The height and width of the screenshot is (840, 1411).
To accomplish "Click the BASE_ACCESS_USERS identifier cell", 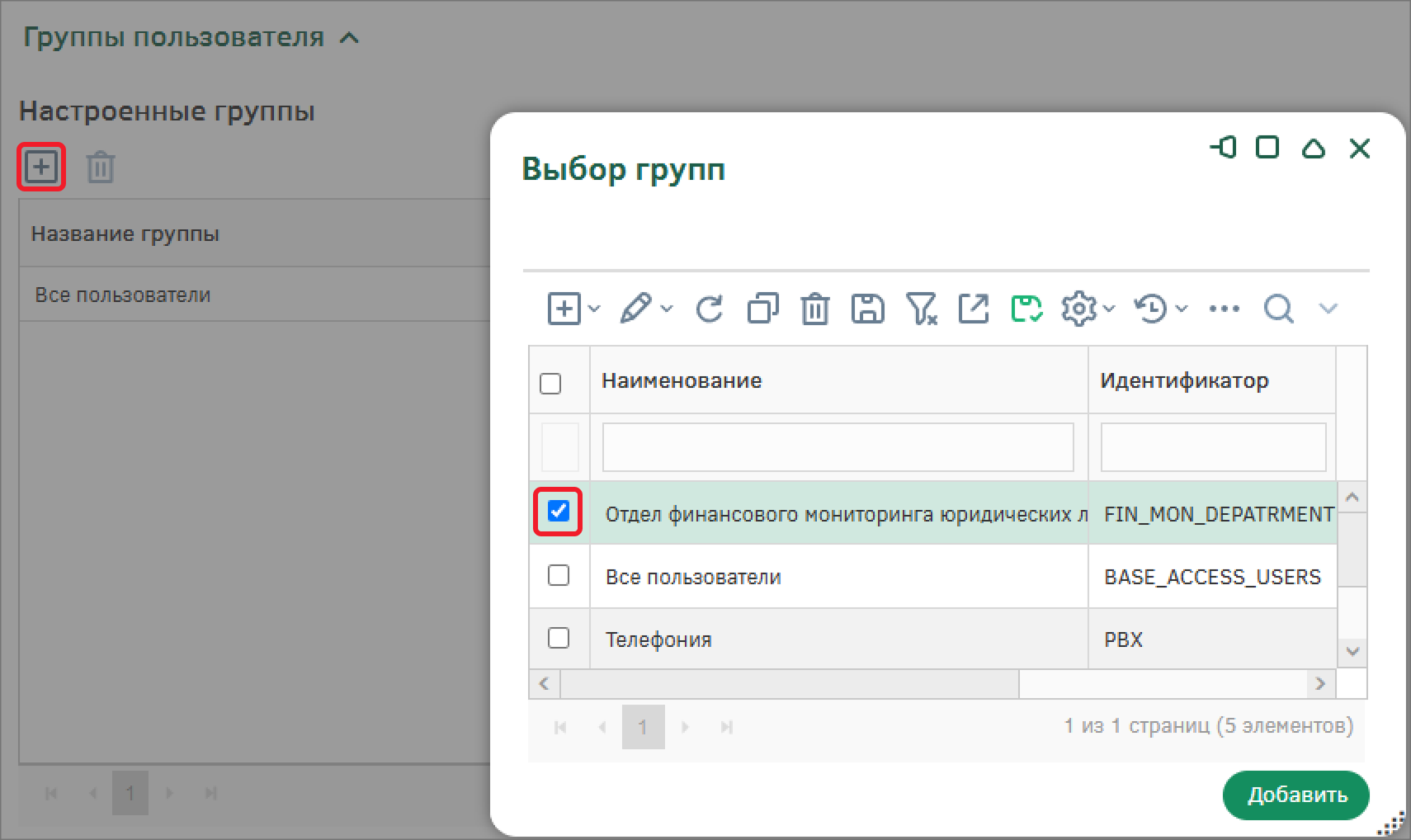I will point(1212,577).
